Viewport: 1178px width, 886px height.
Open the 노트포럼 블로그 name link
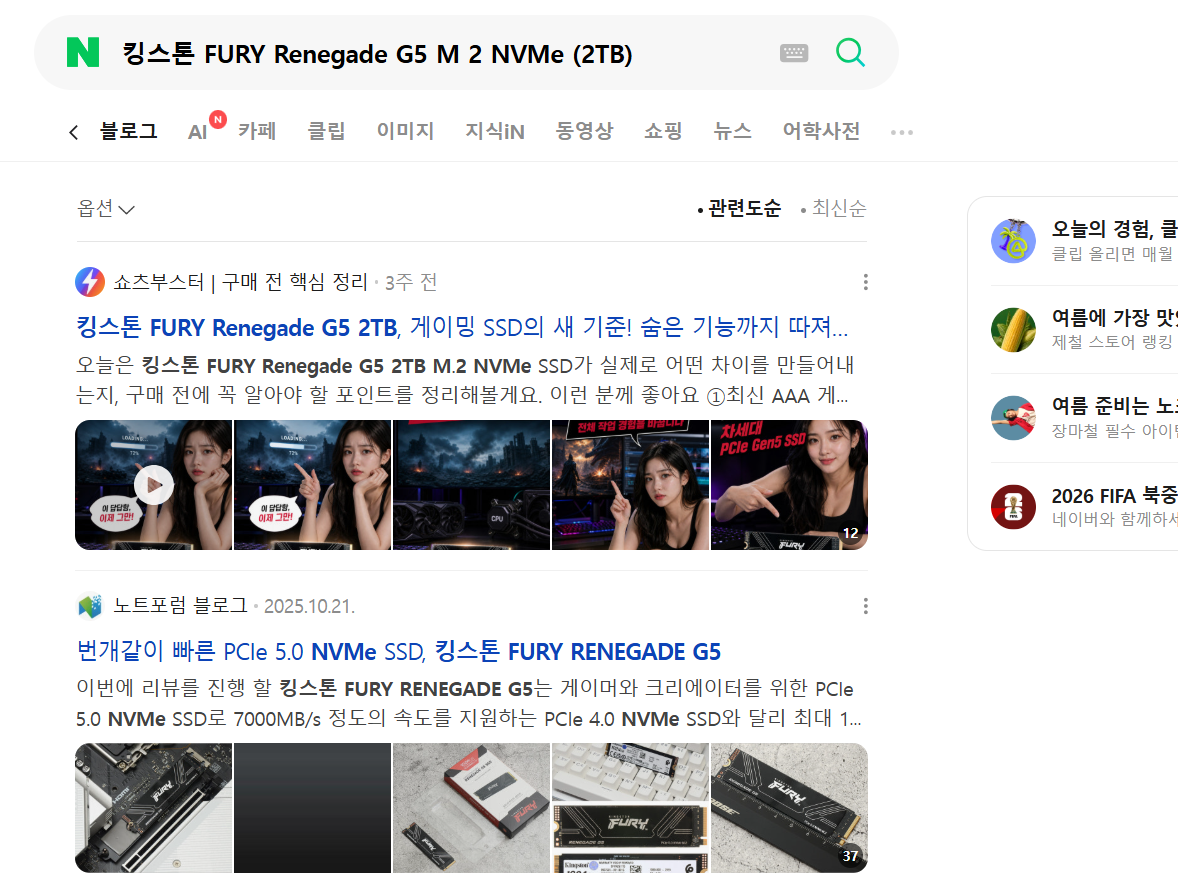(x=180, y=606)
